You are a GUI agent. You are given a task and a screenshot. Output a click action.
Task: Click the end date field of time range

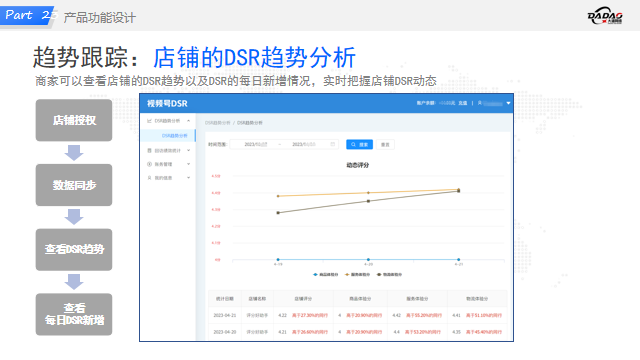point(304,144)
